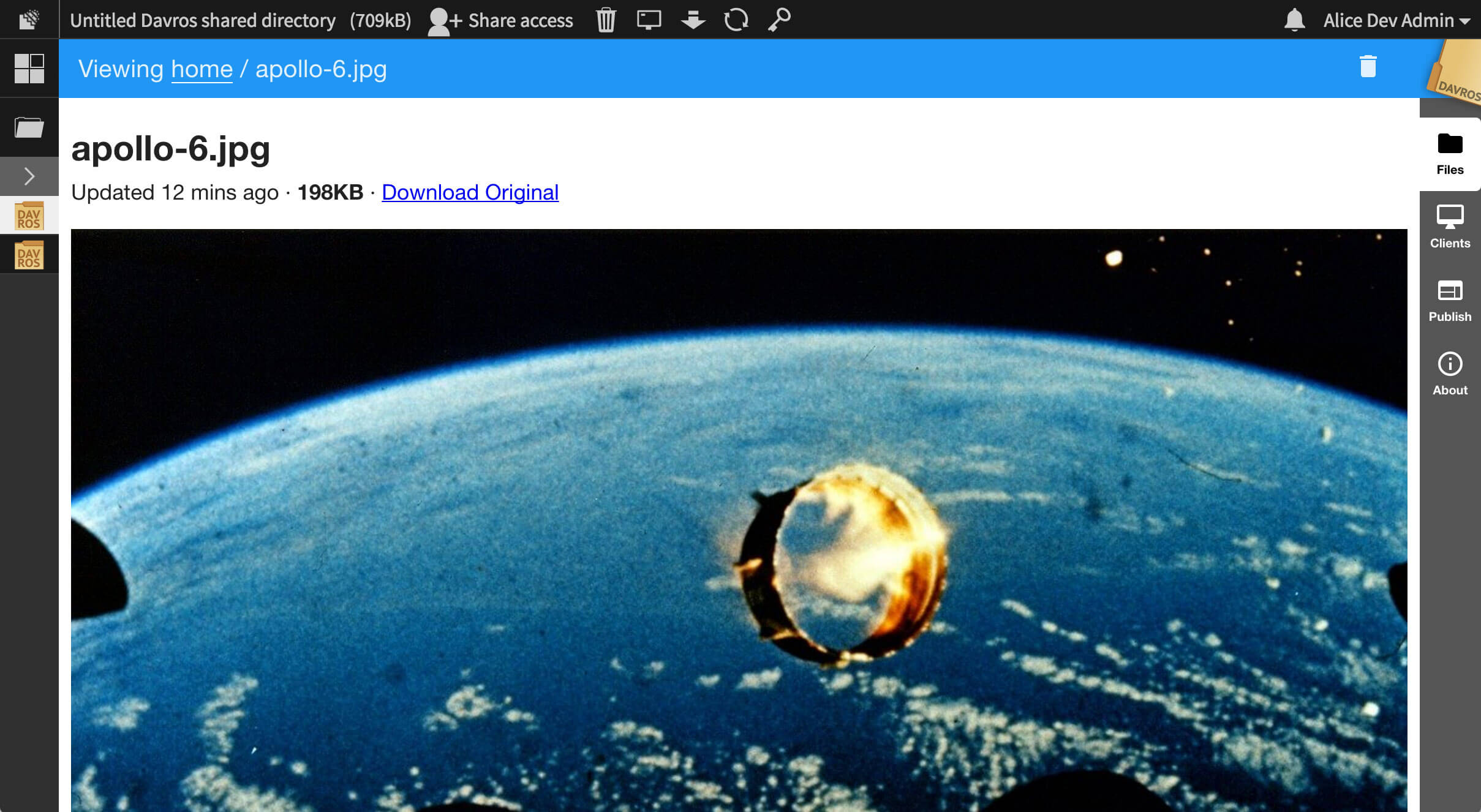Open the Publish tab

1450,301
